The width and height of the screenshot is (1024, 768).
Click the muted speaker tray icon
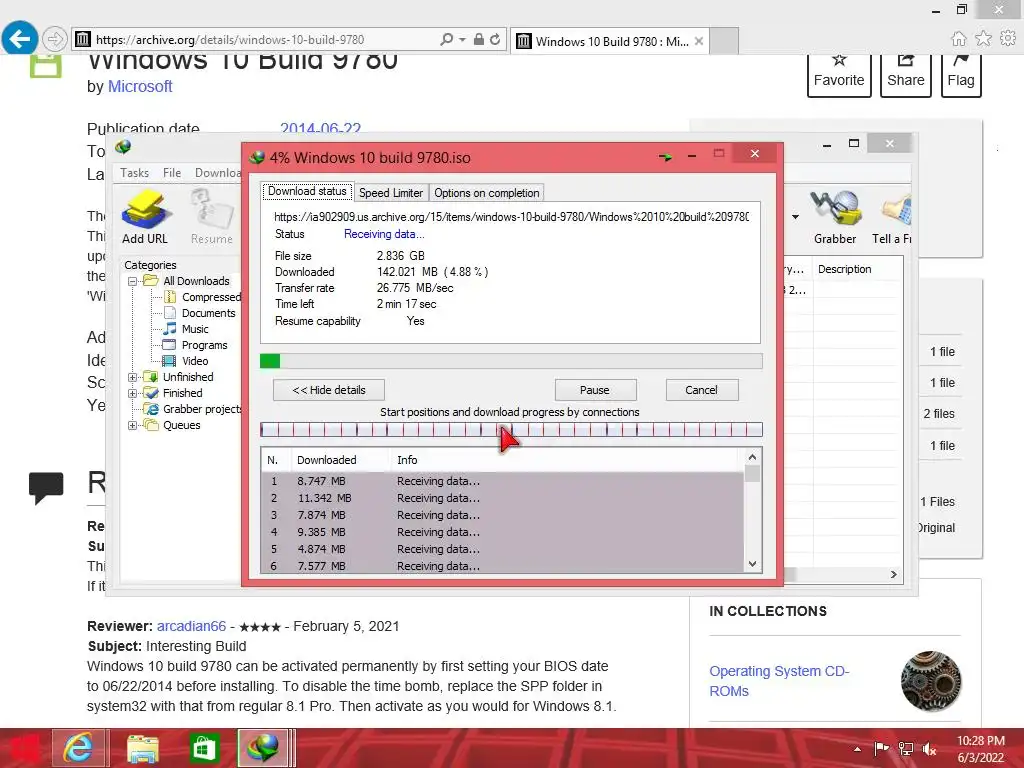(929, 749)
